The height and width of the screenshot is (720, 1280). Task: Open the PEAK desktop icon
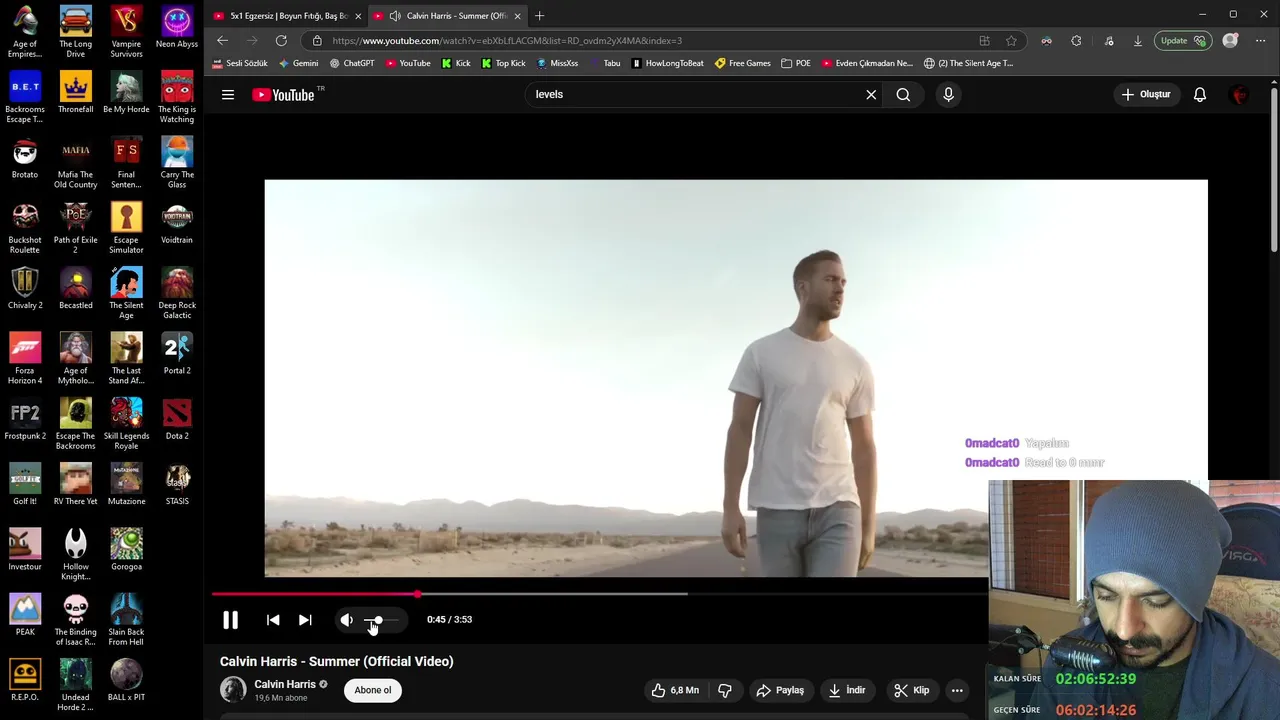[x=25, y=615]
